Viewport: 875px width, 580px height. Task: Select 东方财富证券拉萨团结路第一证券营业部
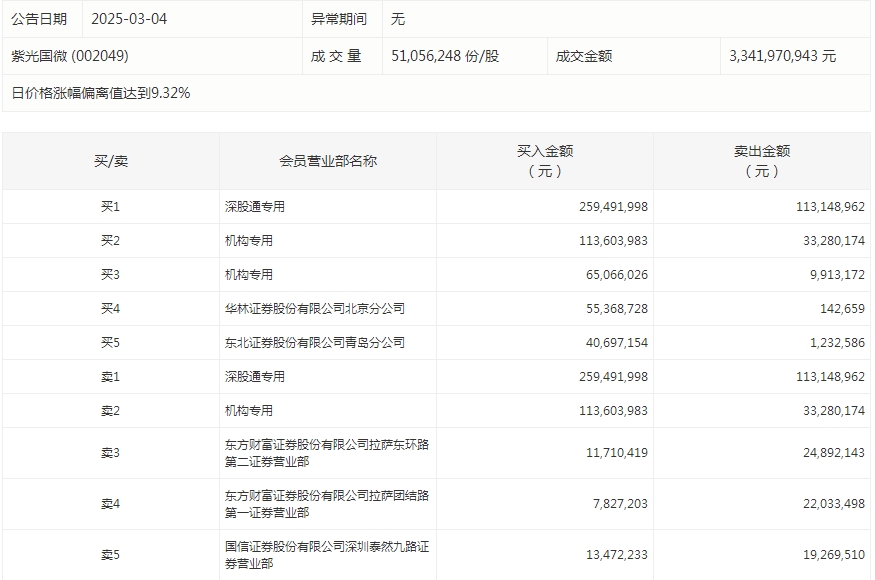[327, 504]
